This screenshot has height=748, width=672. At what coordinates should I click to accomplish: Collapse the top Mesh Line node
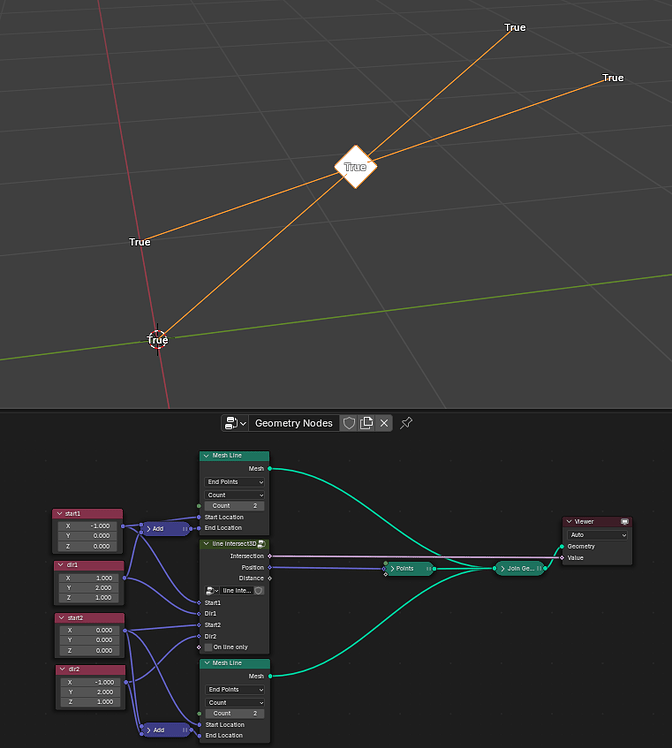(x=207, y=456)
